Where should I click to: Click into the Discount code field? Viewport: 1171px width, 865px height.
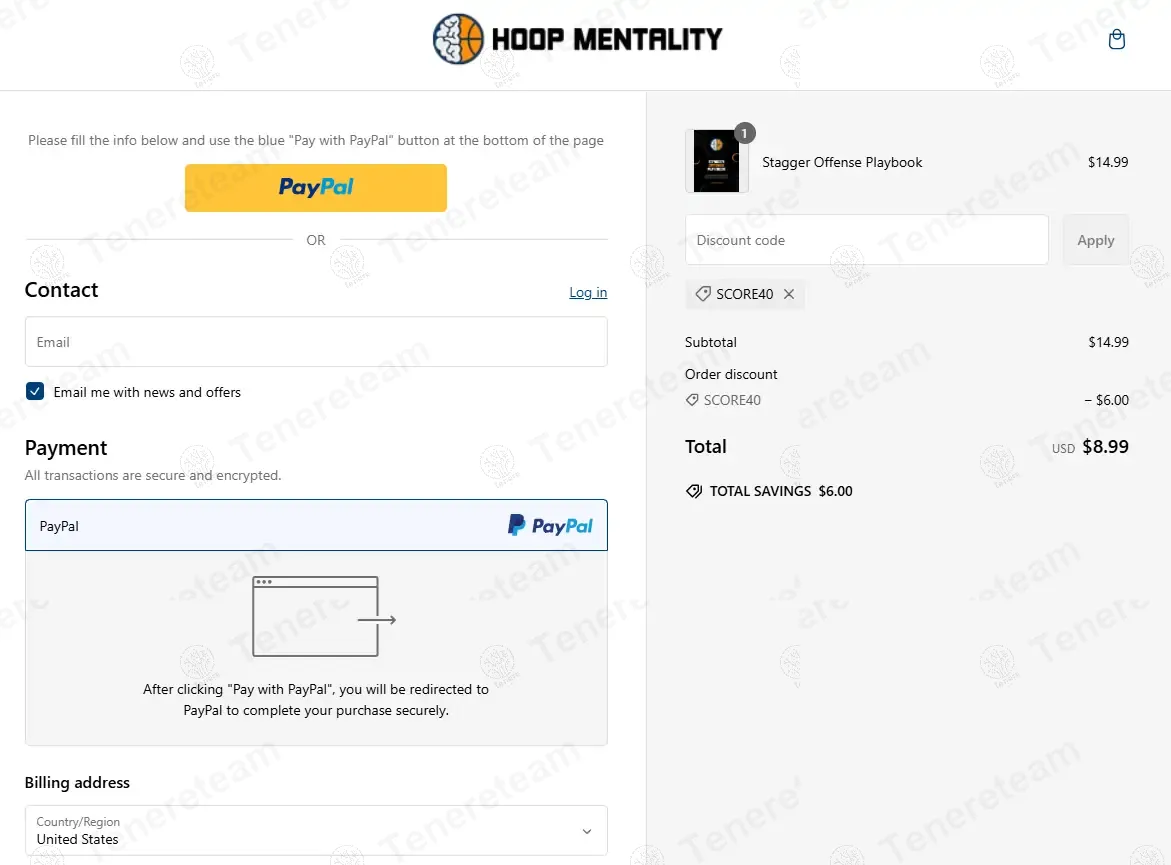(x=866, y=240)
